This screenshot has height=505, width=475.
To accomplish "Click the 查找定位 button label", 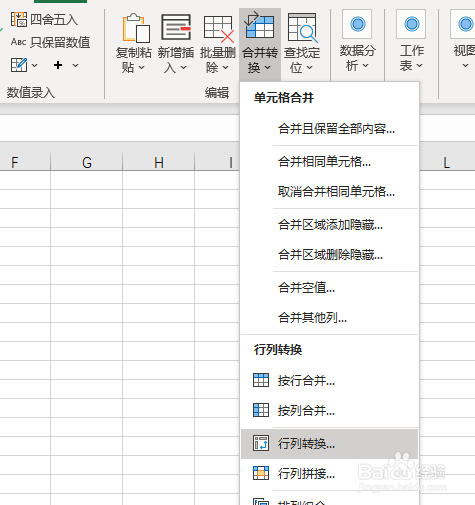I will pos(302,60).
